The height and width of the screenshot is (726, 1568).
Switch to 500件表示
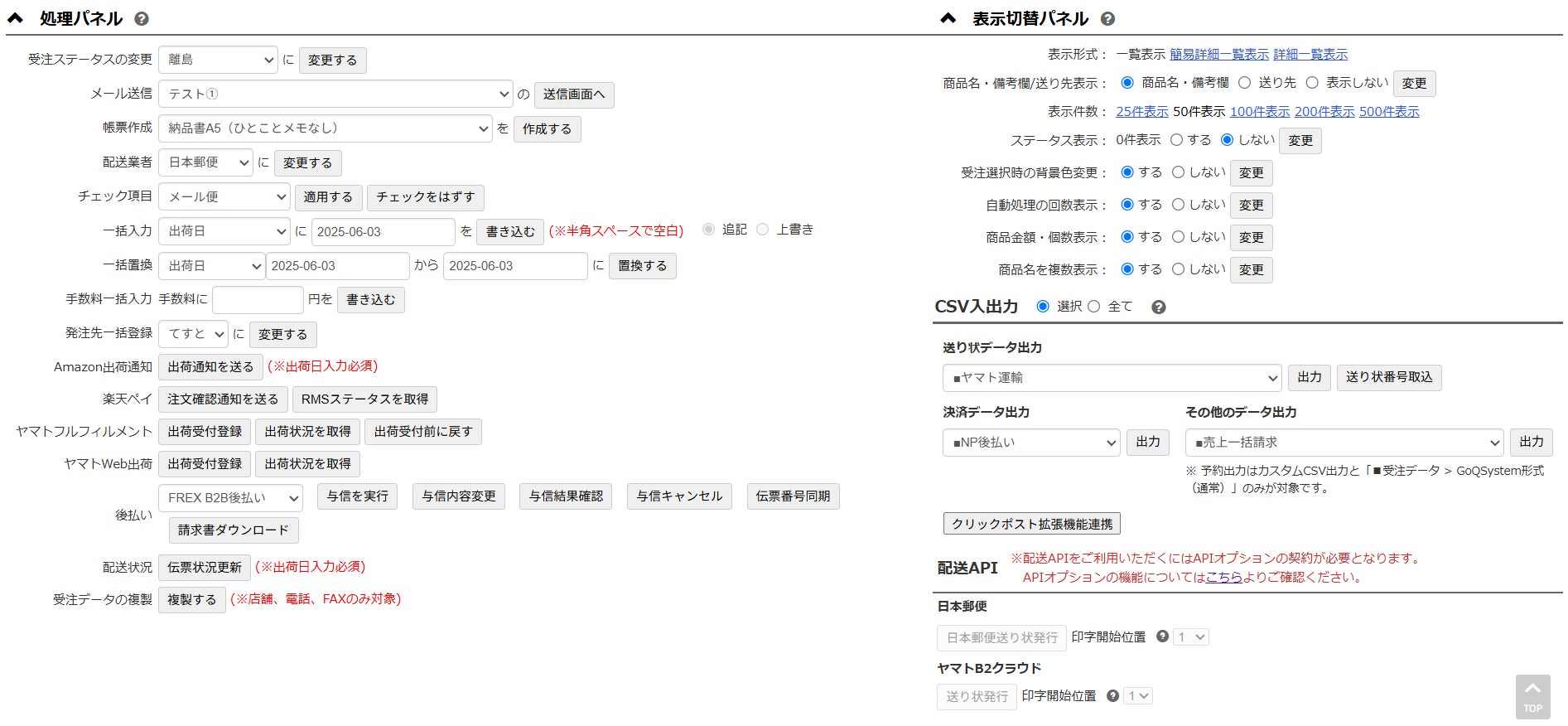(1389, 112)
